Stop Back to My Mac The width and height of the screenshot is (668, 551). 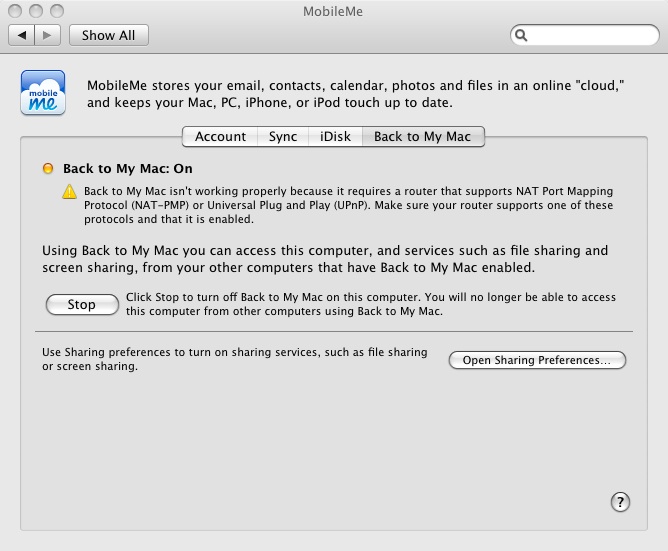pyautogui.click(x=82, y=304)
